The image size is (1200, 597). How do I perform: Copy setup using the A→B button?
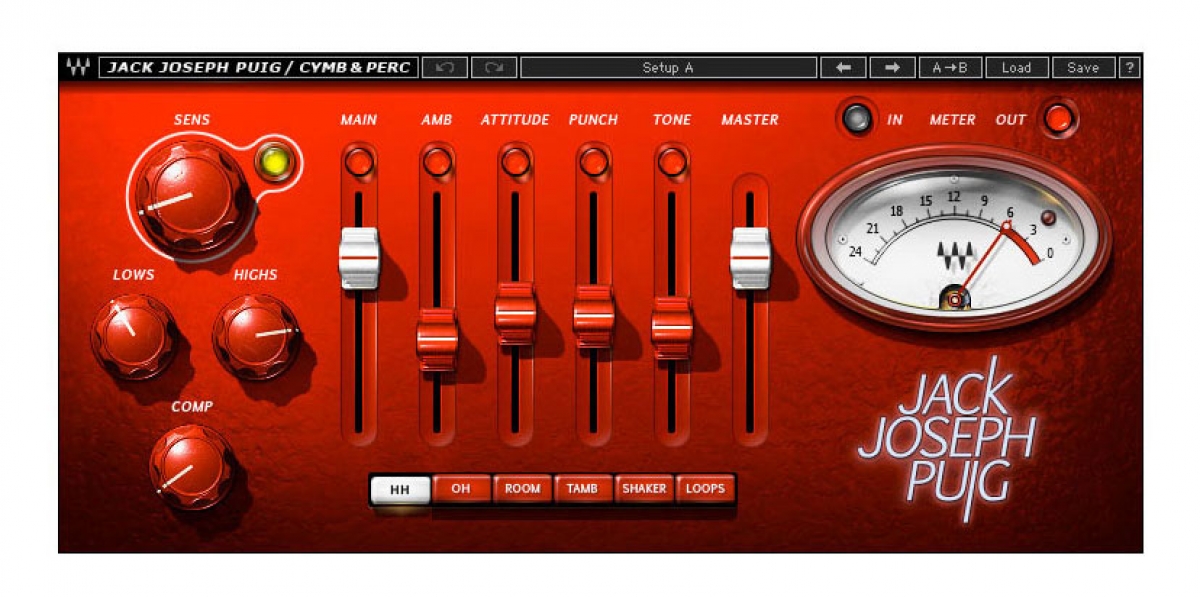(x=950, y=68)
